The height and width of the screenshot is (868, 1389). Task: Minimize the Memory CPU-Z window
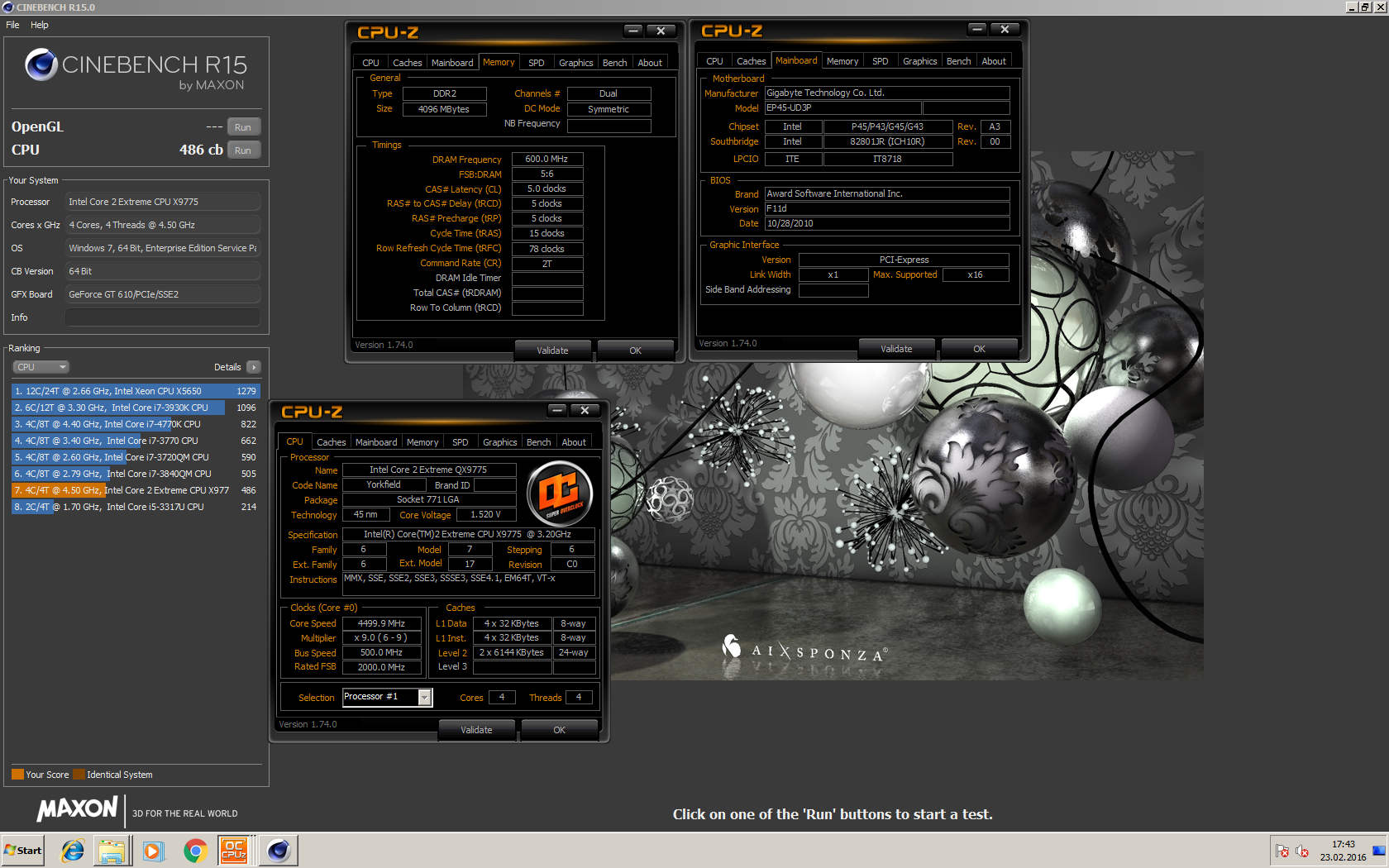click(x=633, y=31)
